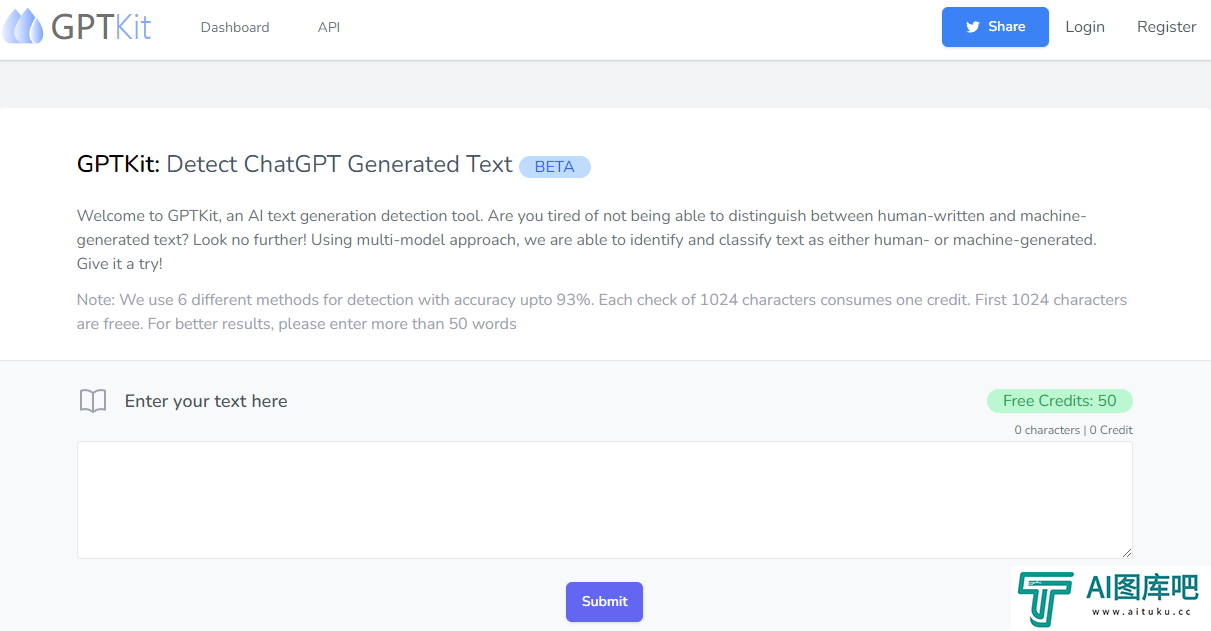Click the BETA badge

[555, 167]
